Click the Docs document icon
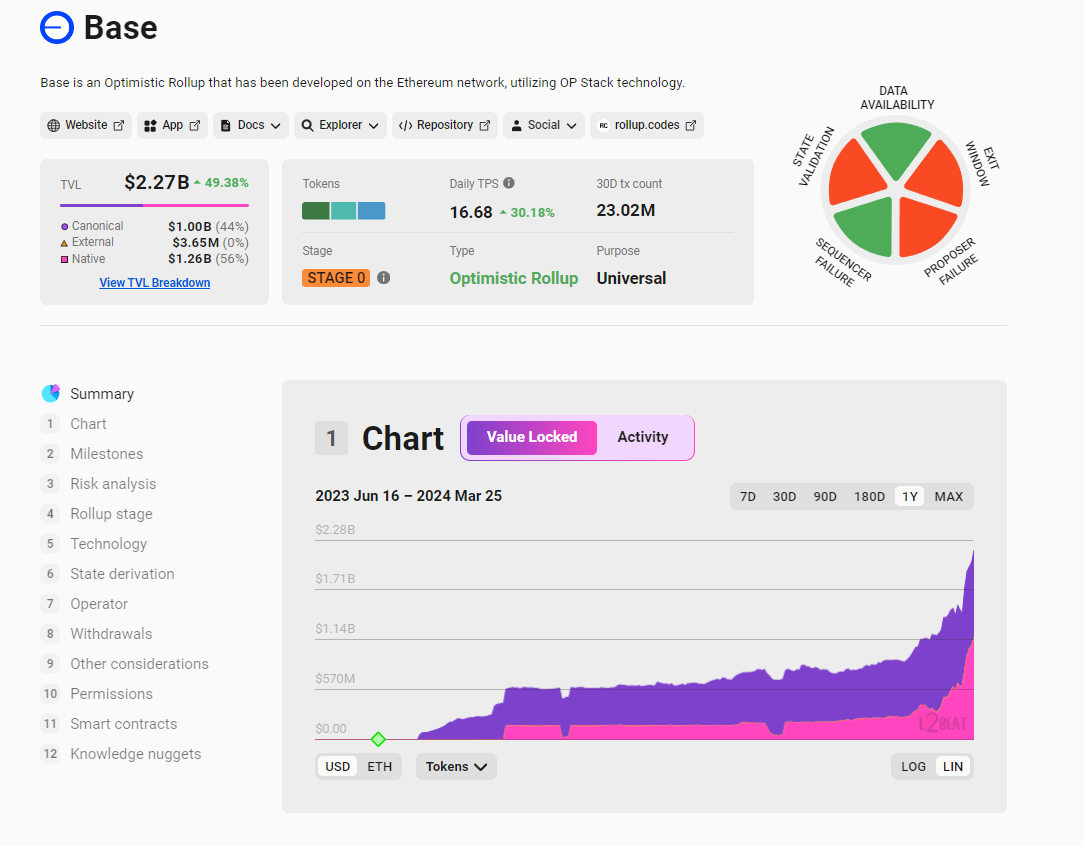1084x846 pixels. click(x=225, y=126)
